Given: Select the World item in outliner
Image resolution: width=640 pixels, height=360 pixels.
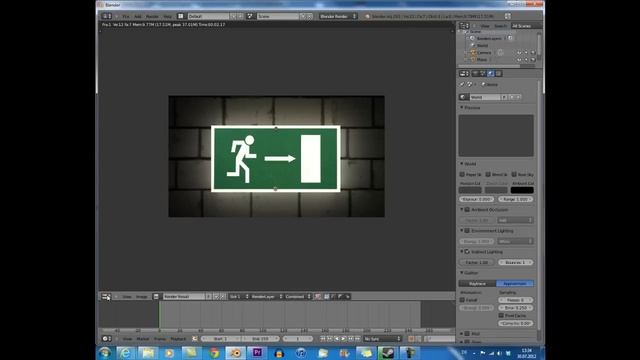Looking at the screenshot, I should (x=482, y=45).
